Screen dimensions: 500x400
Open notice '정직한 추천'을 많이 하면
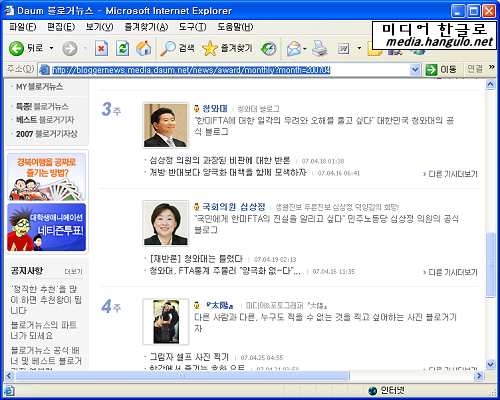click(46, 300)
